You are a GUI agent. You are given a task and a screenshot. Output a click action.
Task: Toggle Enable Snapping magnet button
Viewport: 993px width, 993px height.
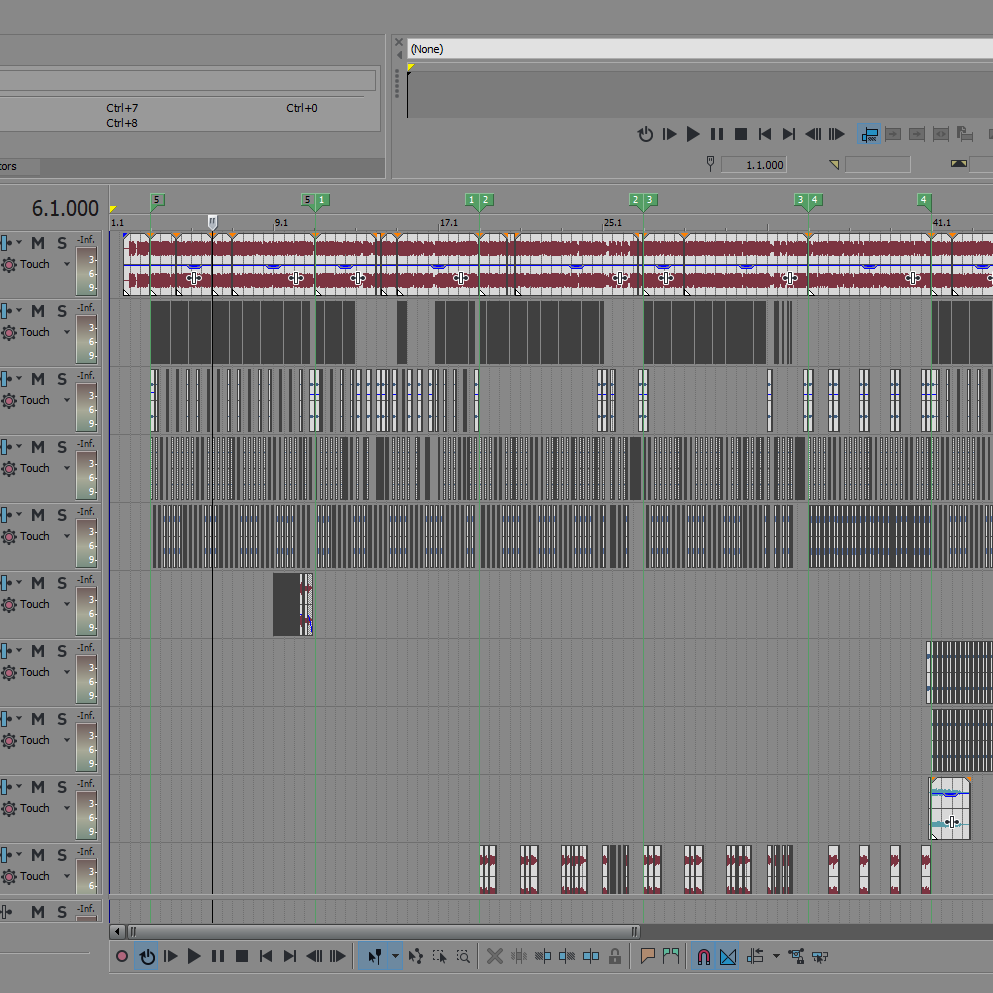[704, 956]
